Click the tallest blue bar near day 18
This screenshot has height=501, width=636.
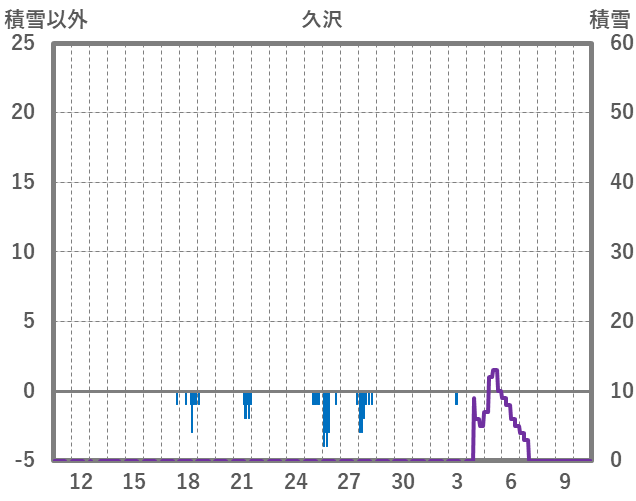192,412
